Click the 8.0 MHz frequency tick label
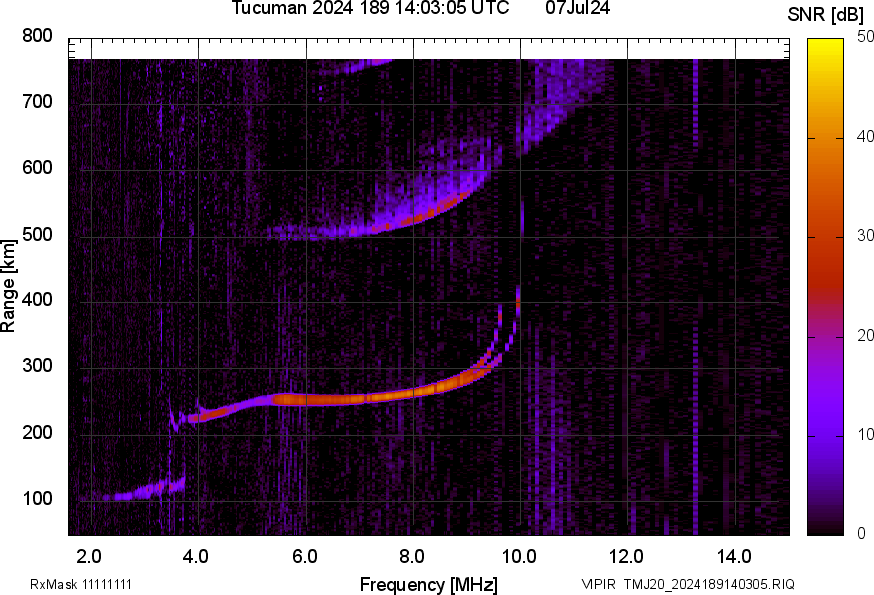This screenshot has width=874, height=595. tap(411, 557)
